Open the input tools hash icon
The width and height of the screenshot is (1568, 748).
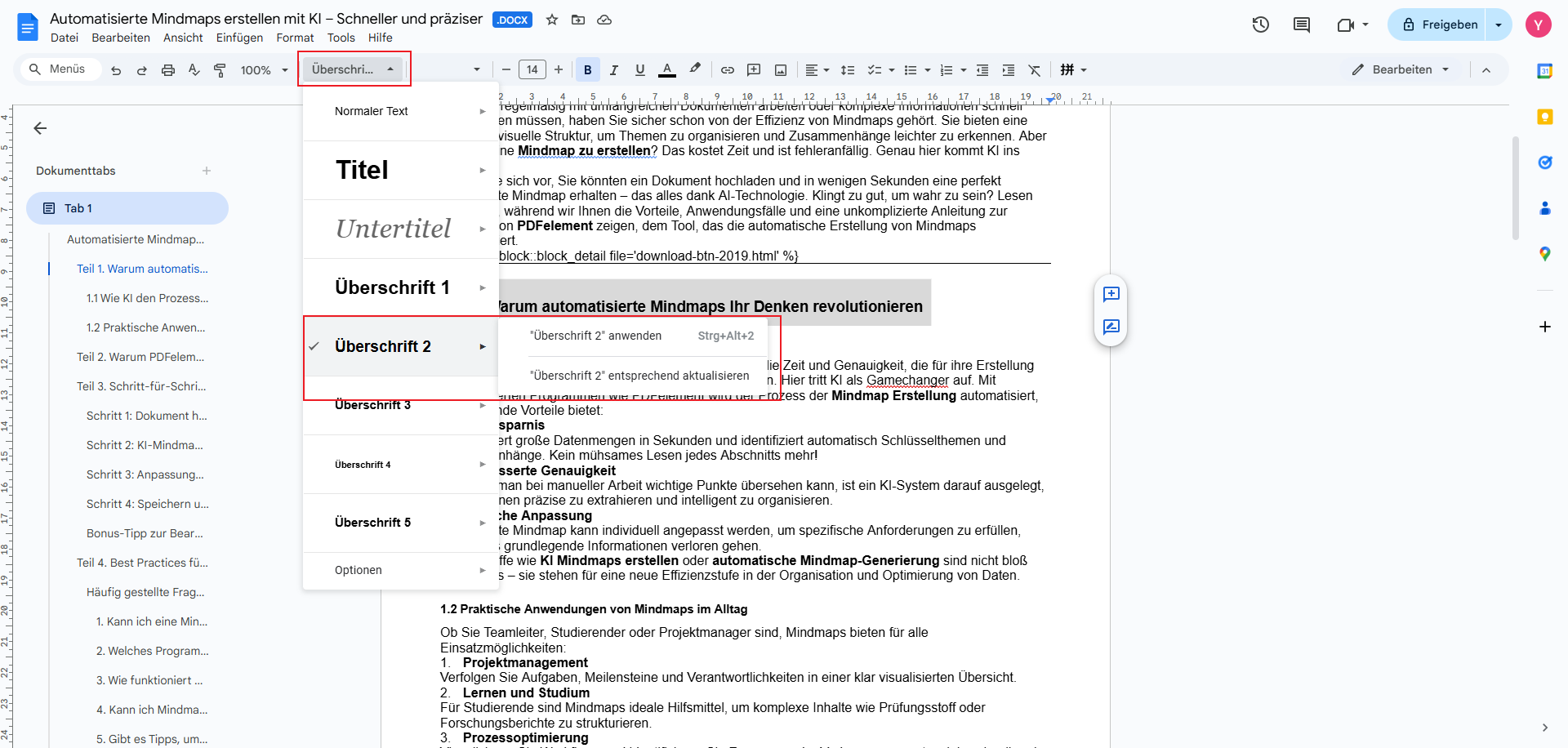(x=1067, y=70)
